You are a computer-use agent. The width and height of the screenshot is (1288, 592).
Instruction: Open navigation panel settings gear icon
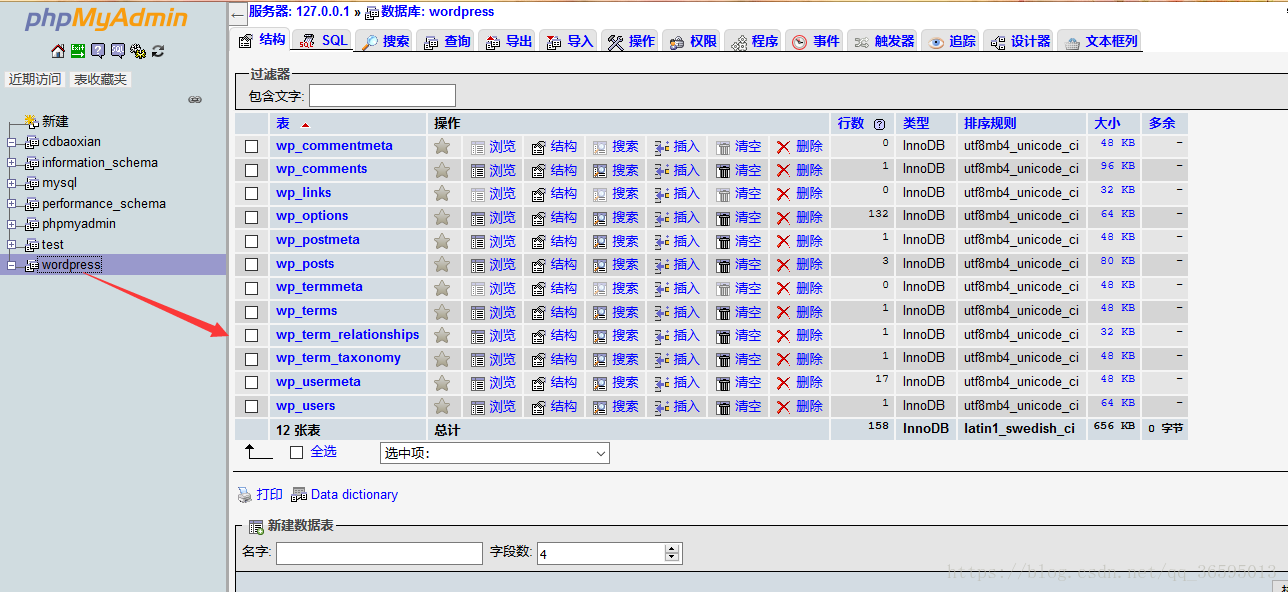point(138,51)
